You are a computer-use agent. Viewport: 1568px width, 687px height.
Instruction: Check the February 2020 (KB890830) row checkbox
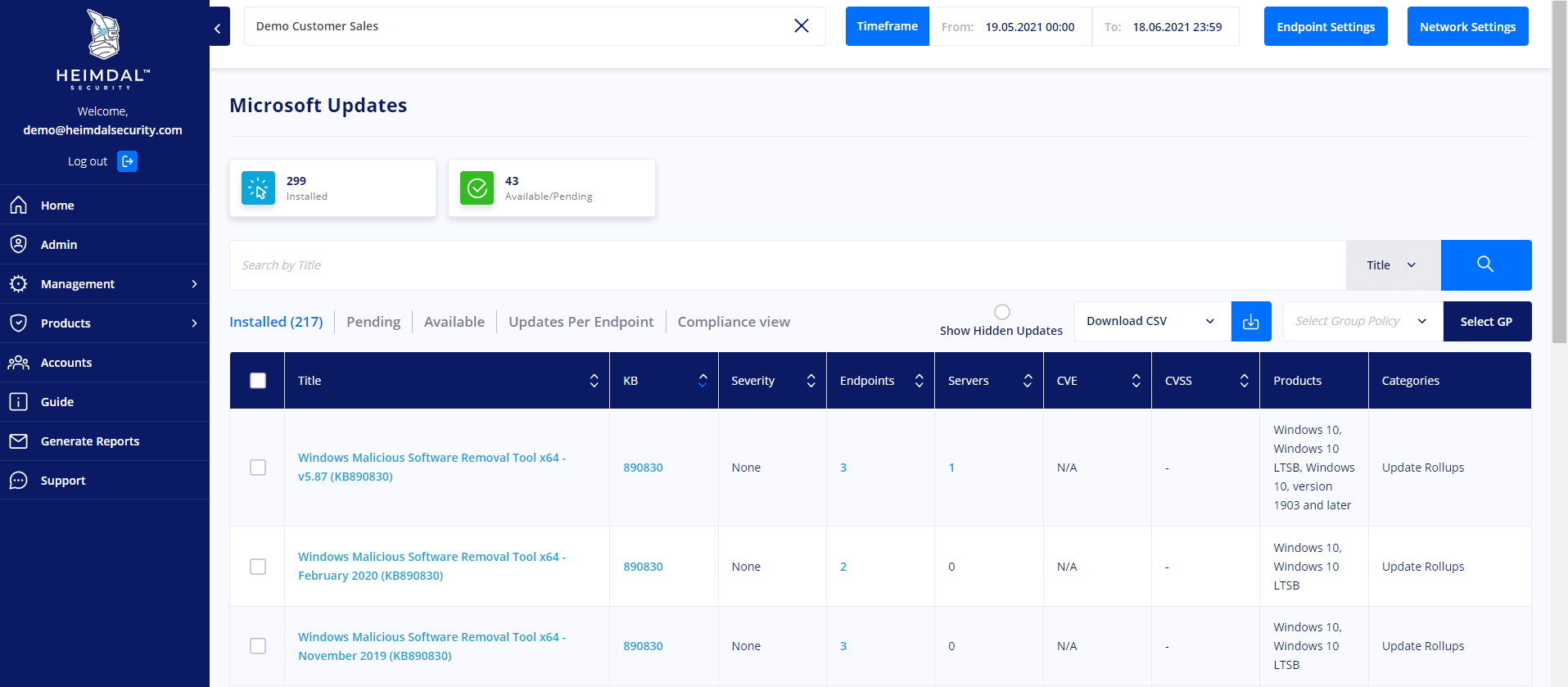258,567
